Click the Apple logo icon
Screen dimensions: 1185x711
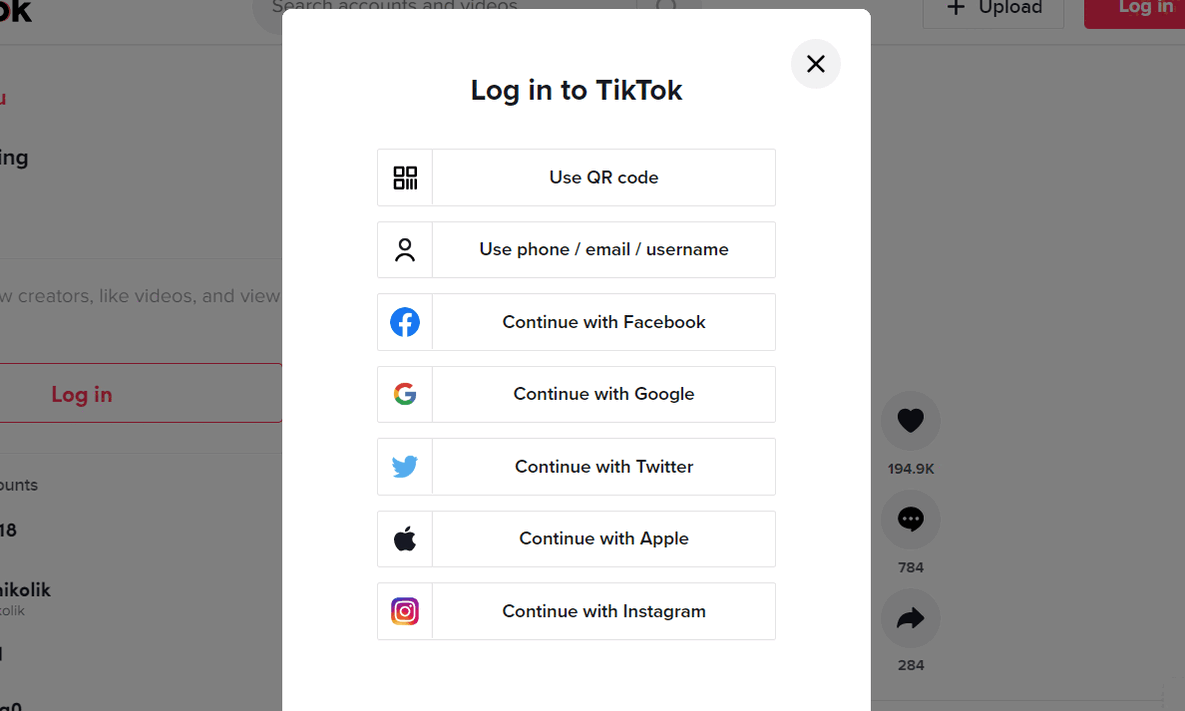pos(404,538)
